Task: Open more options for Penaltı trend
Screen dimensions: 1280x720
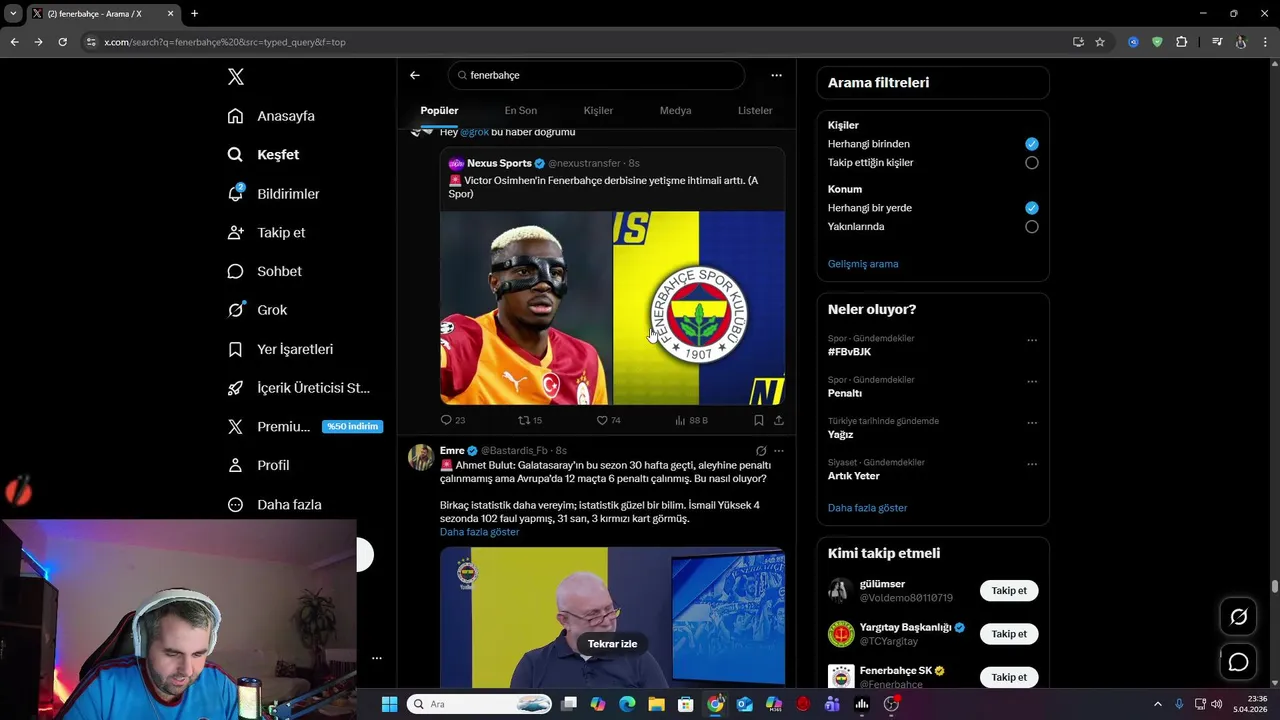Action: coord(1032,382)
